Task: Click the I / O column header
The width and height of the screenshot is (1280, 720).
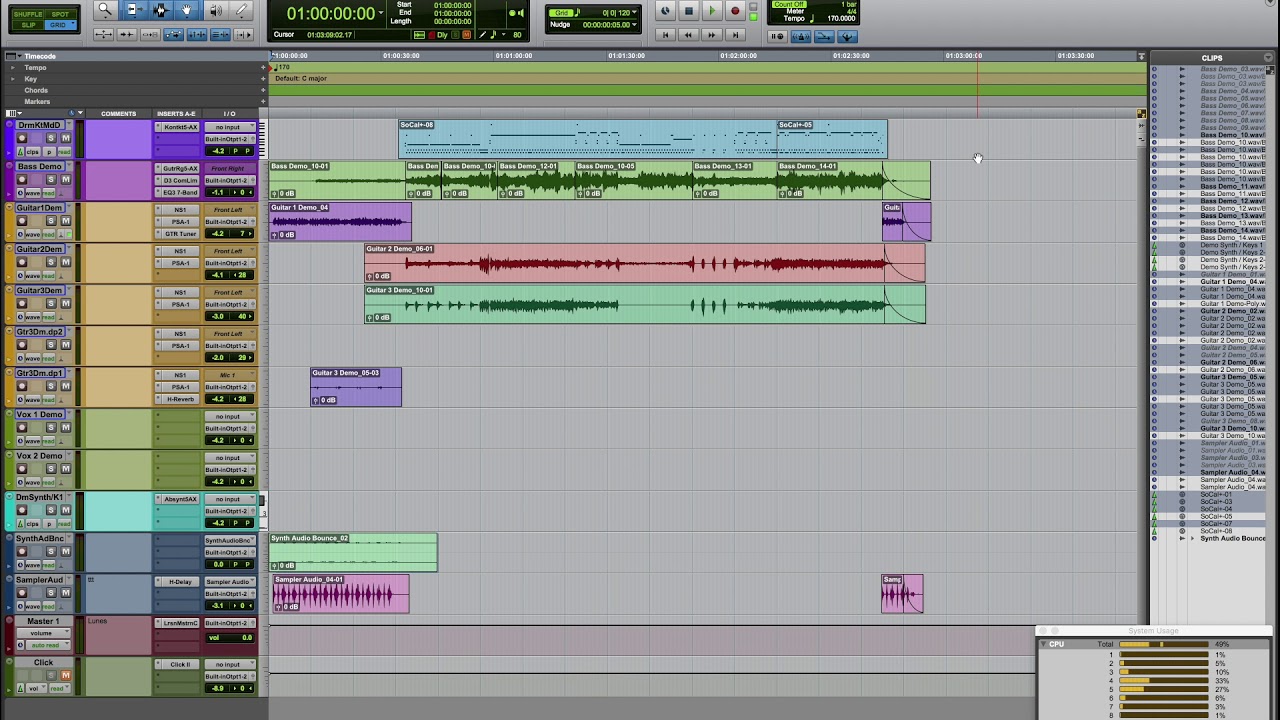Action: pyautogui.click(x=229, y=114)
